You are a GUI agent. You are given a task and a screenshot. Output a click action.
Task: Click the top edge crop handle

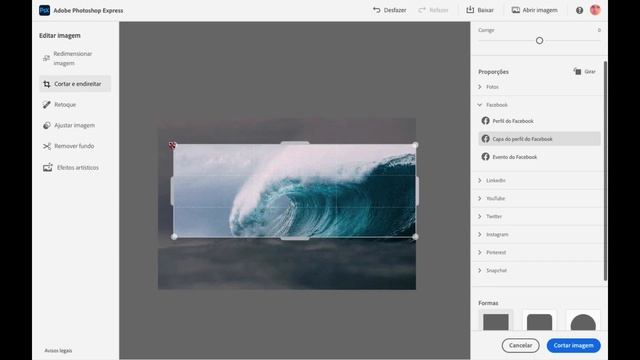click(x=295, y=143)
